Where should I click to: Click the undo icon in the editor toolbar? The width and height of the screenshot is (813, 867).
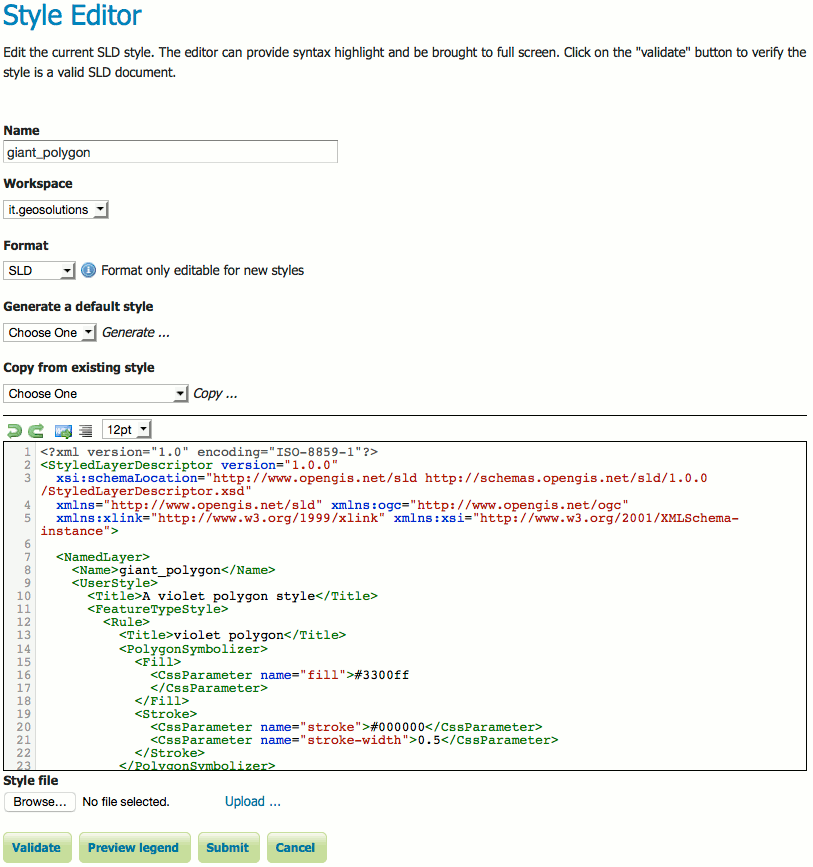point(14,430)
